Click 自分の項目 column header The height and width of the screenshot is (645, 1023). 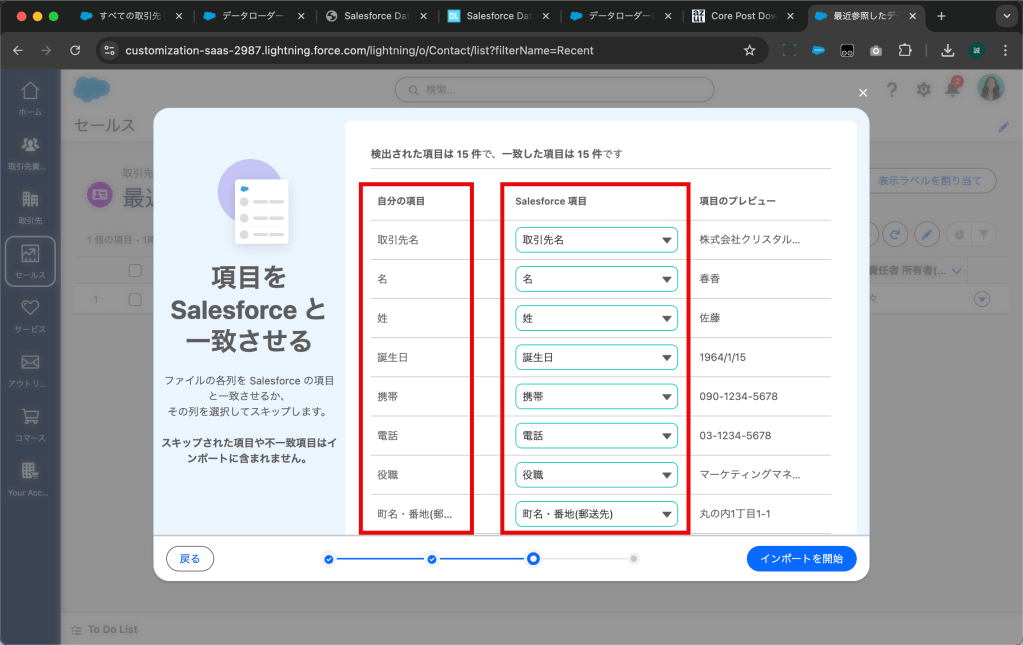[401, 201]
